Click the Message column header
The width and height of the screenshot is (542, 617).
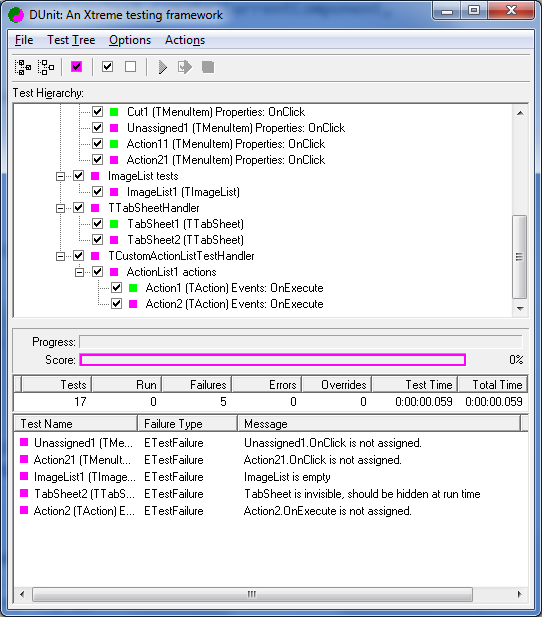(x=379, y=424)
